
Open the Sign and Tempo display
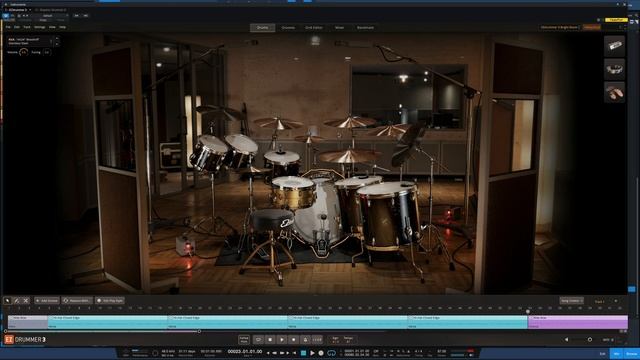tap(342, 339)
